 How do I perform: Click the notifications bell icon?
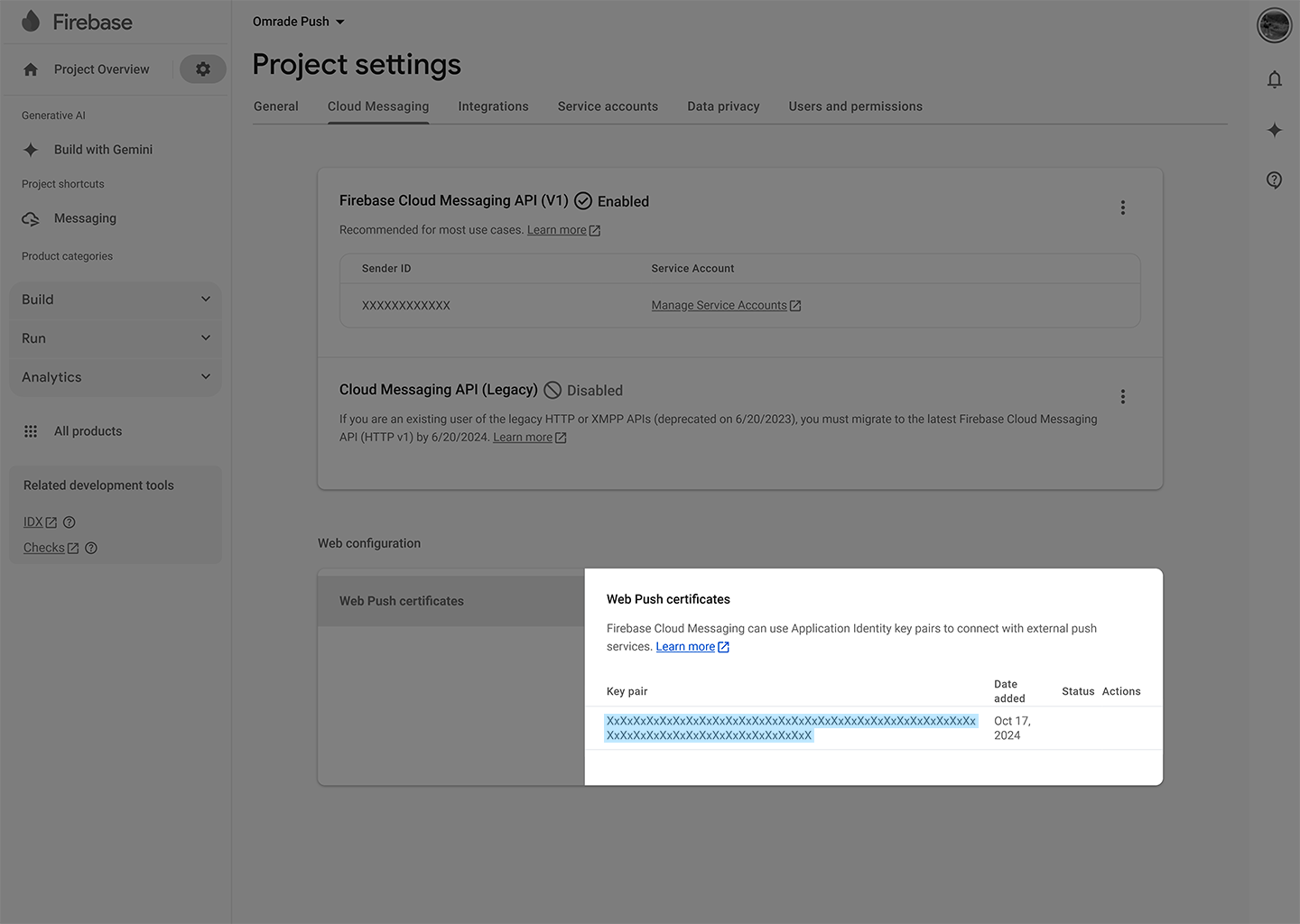point(1275,79)
